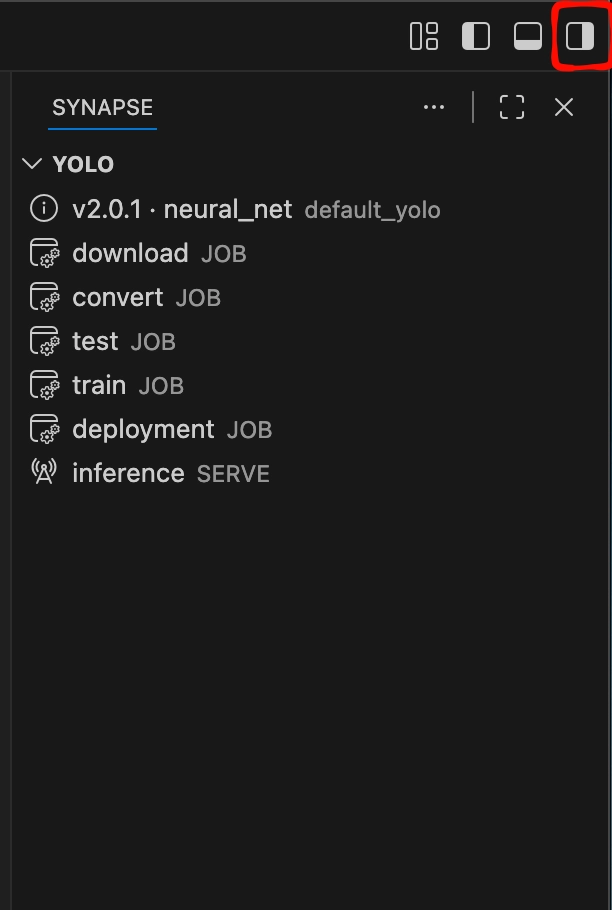Image resolution: width=612 pixels, height=910 pixels.
Task: Click the YOLO section title
Action: point(83,164)
